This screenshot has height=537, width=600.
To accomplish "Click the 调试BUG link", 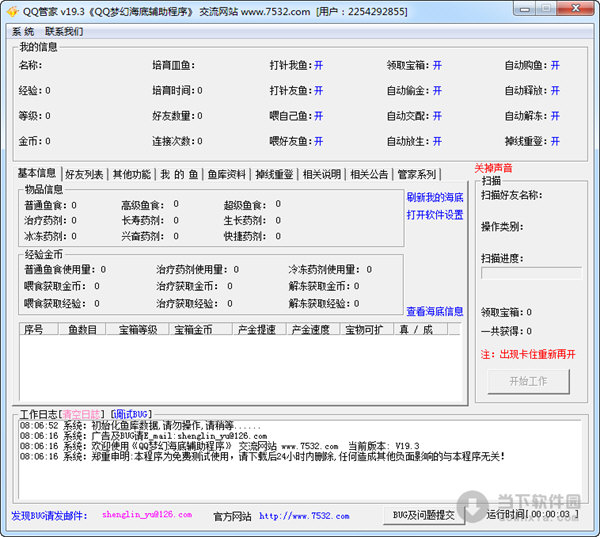I will click(x=130, y=414).
